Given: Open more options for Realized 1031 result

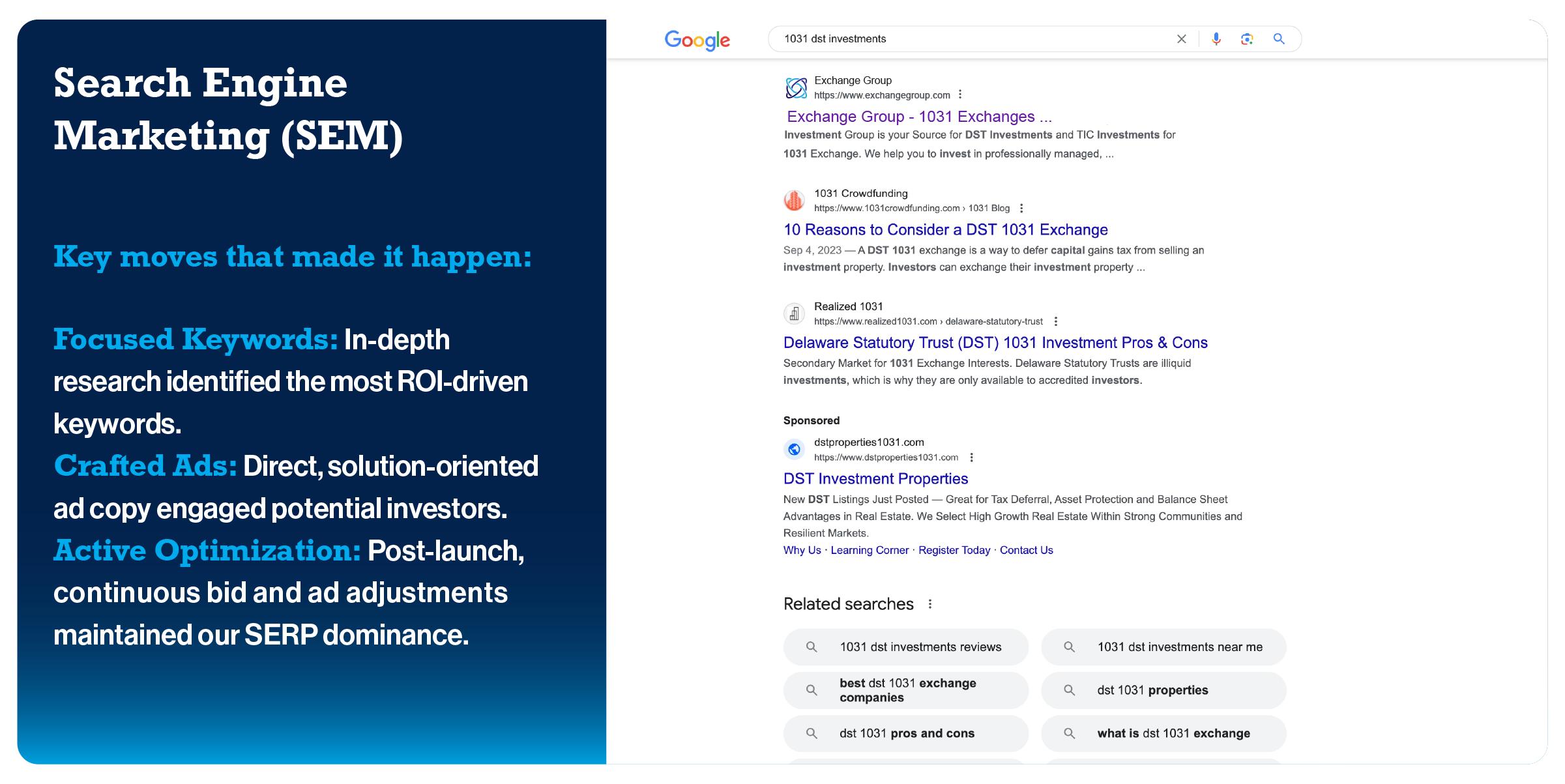Looking at the screenshot, I should coord(1056,321).
